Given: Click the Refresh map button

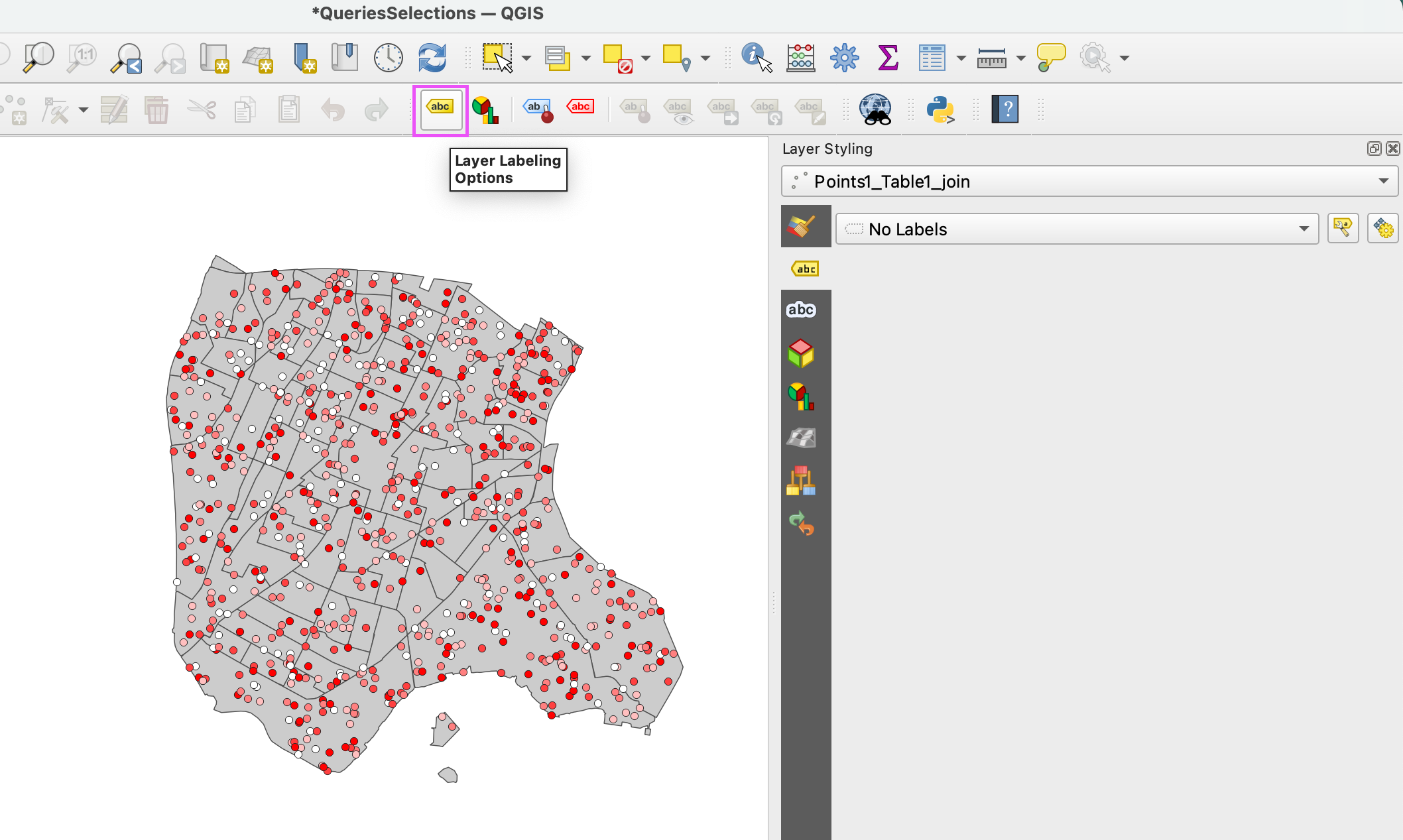Looking at the screenshot, I should 432,58.
